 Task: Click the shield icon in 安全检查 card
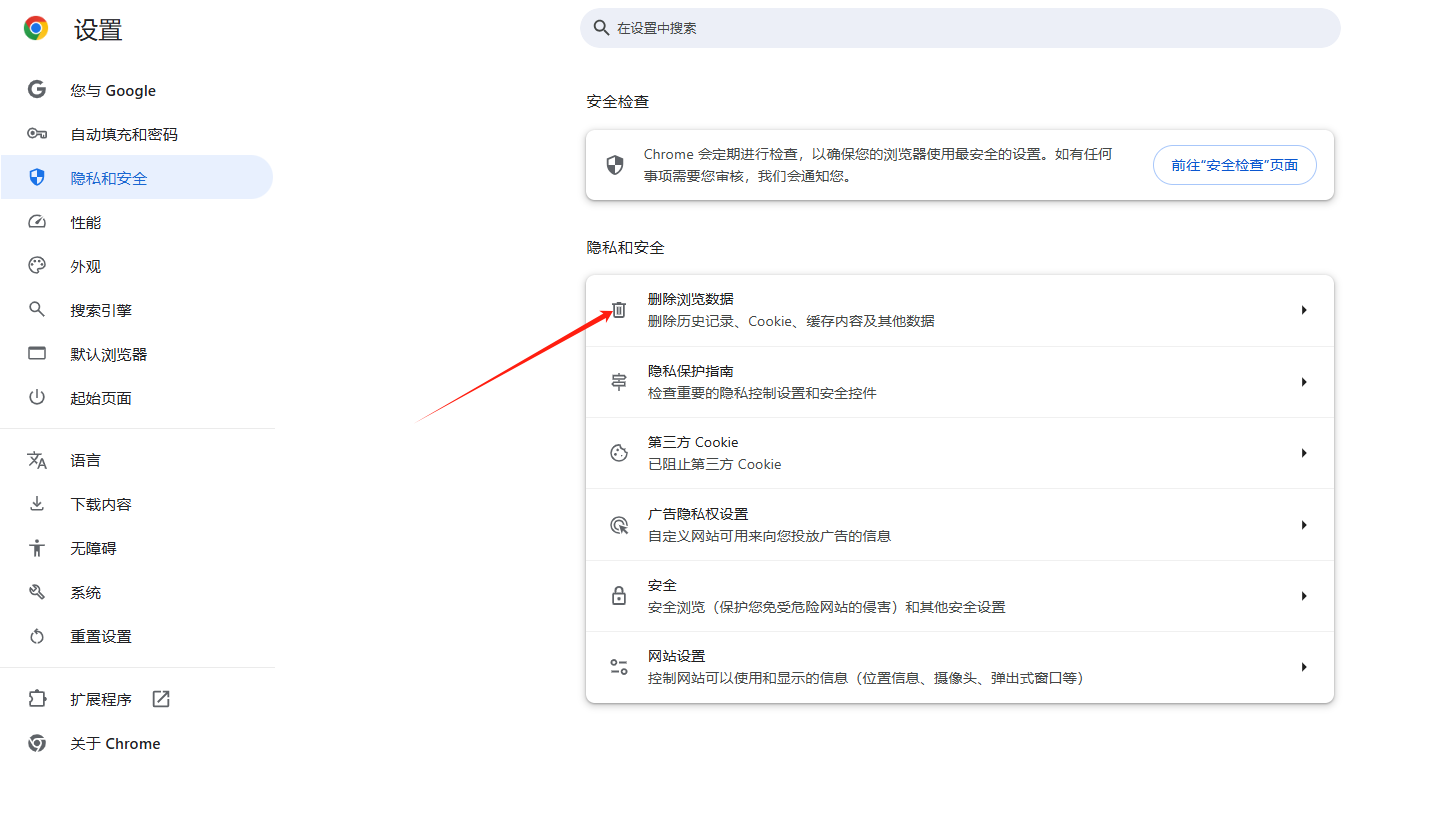coord(616,165)
